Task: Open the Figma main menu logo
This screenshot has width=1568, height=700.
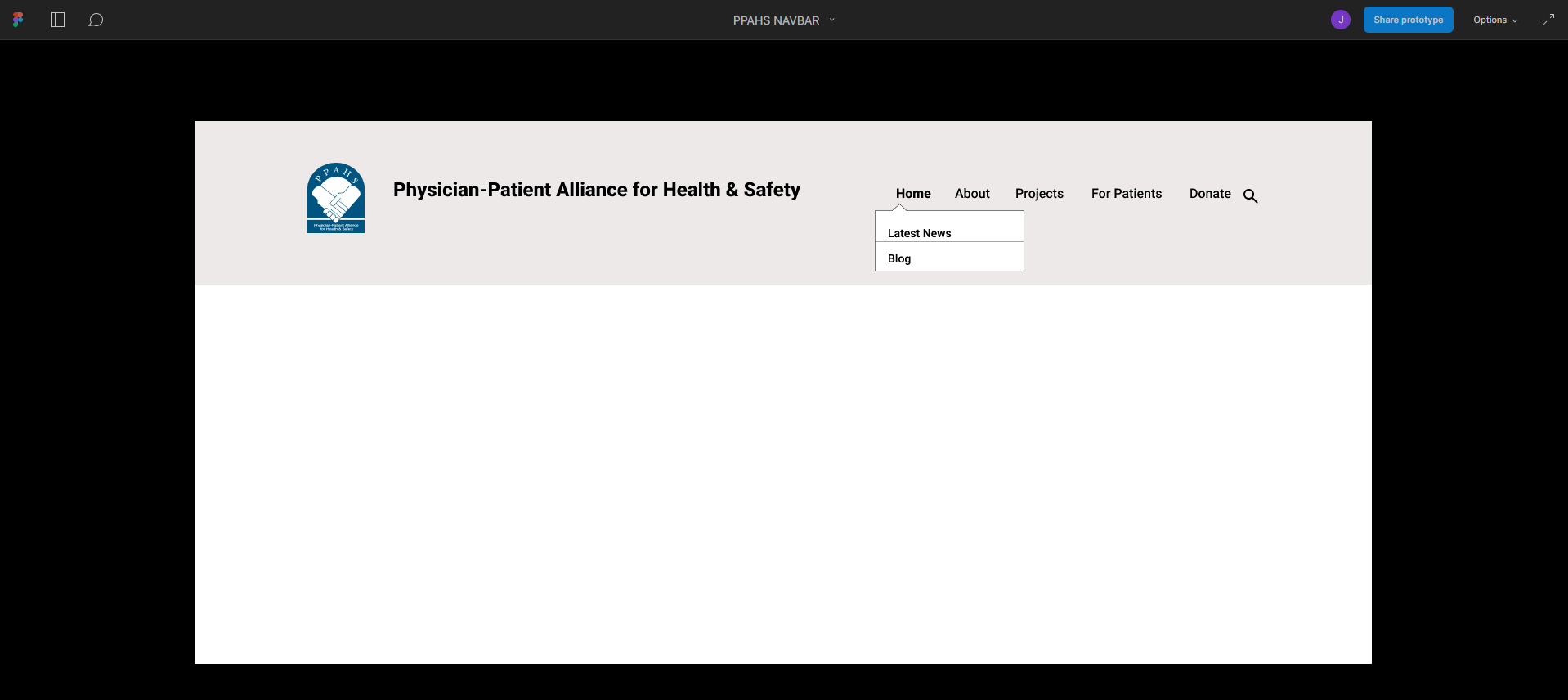Action: coord(18,20)
